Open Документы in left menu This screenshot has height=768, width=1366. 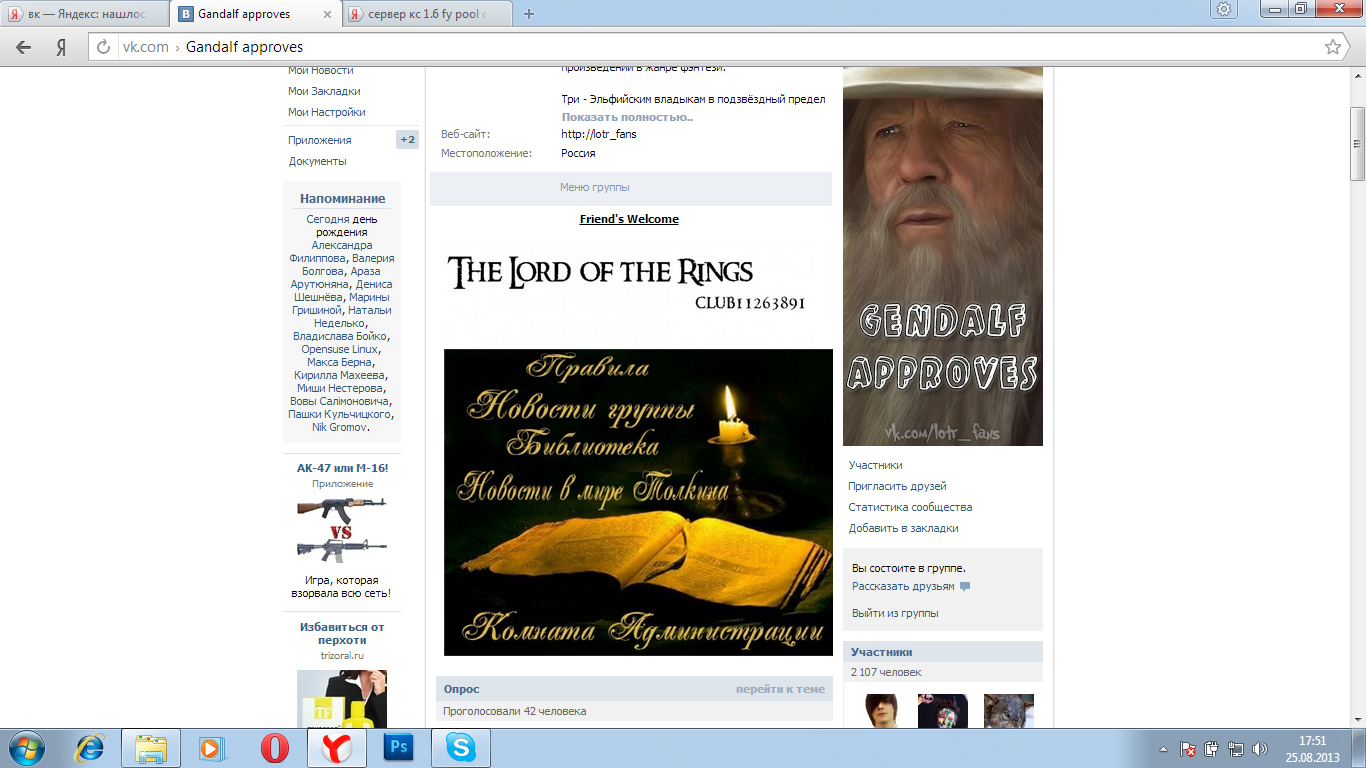pos(318,161)
